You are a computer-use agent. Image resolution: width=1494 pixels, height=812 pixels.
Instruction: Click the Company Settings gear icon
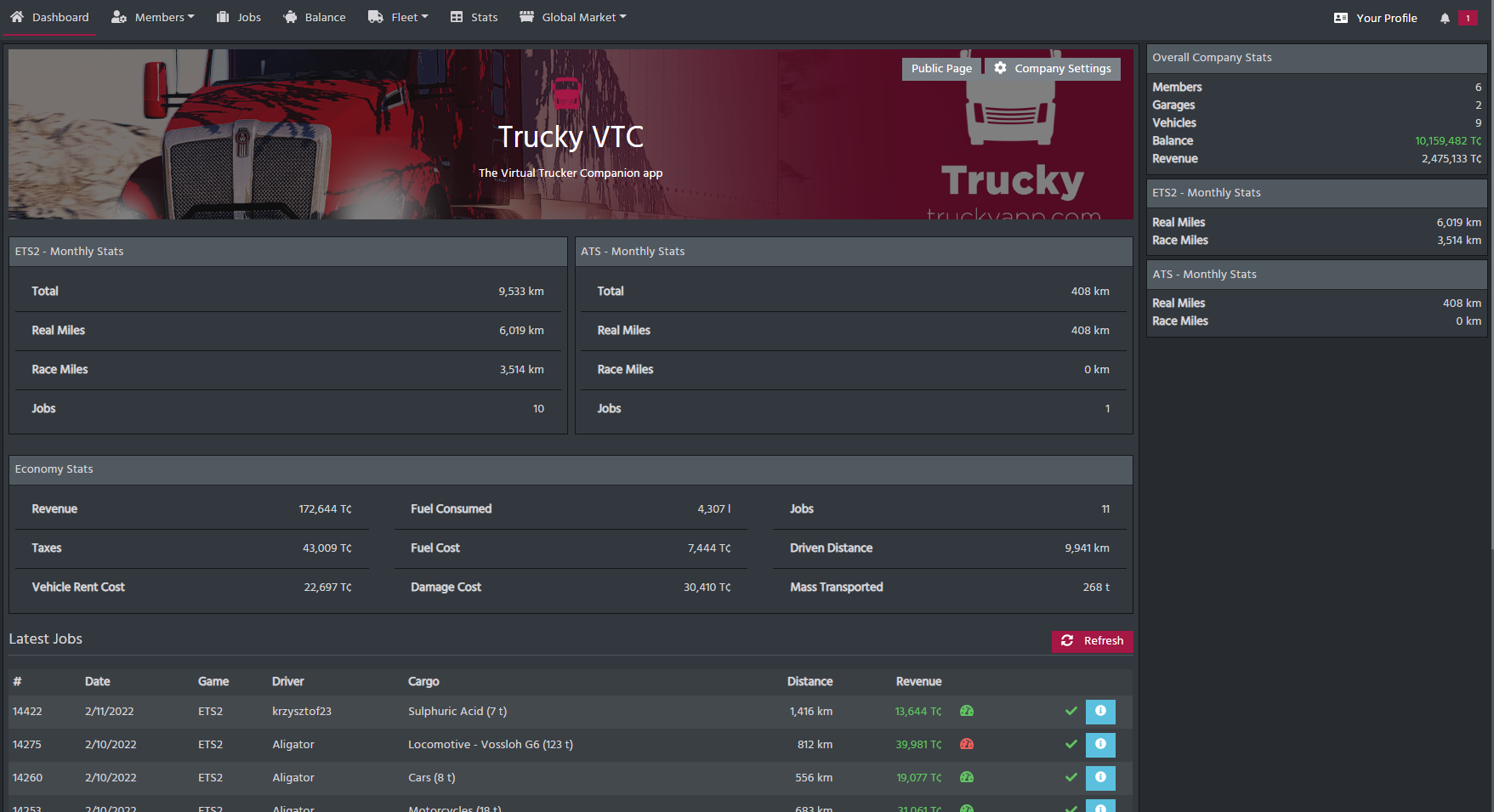[x=1000, y=68]
